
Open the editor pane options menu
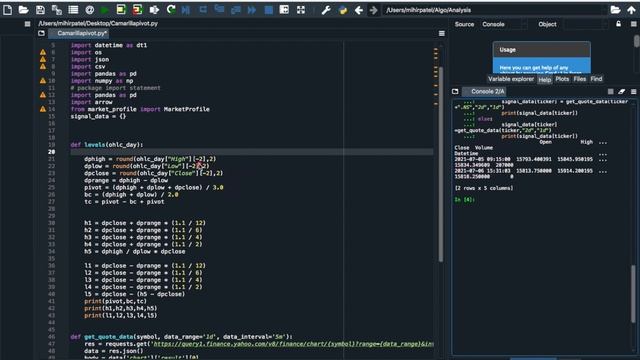click(442, 33)
